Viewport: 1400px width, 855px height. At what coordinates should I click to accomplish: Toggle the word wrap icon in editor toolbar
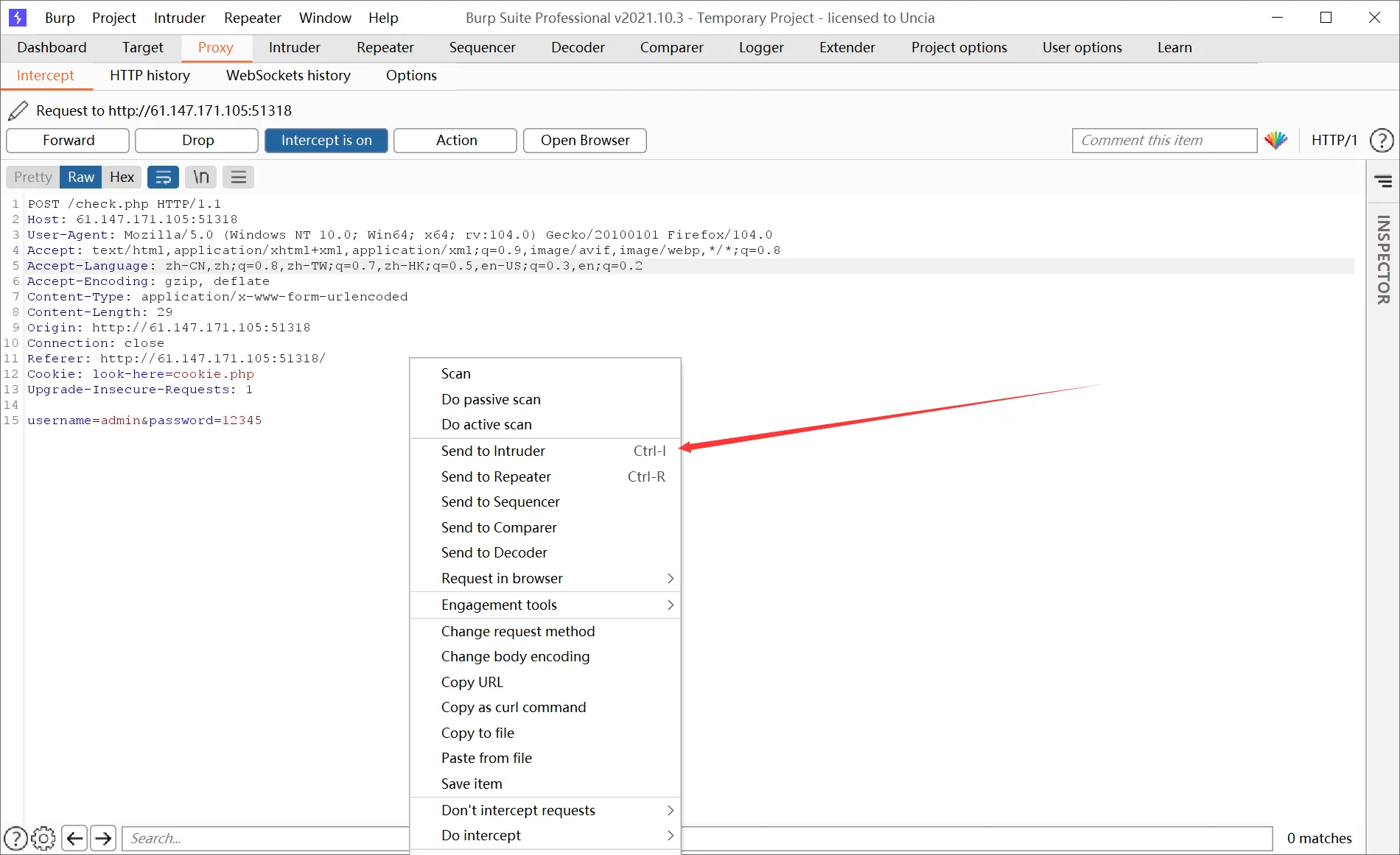(x=164, y=177)
